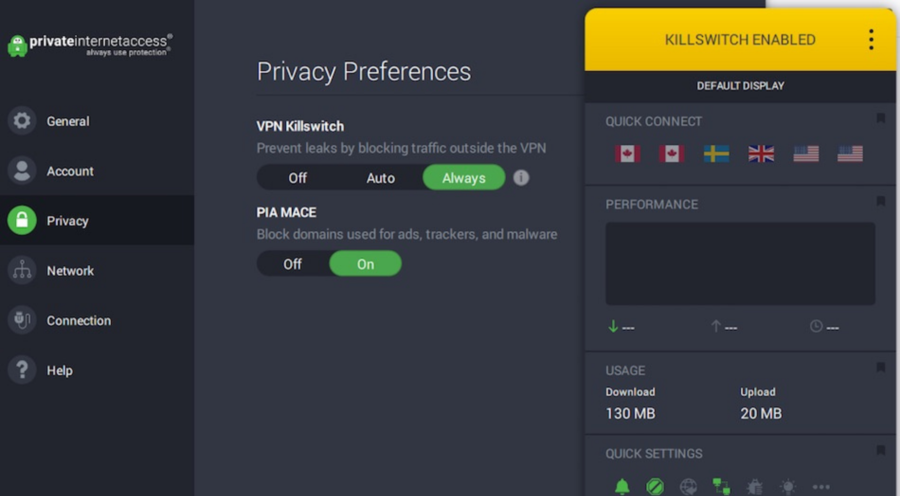The width and height of the screenshot is (900, 496).
Task: Click the port forwarding globe quick setting
Action: tap(688, 486)
